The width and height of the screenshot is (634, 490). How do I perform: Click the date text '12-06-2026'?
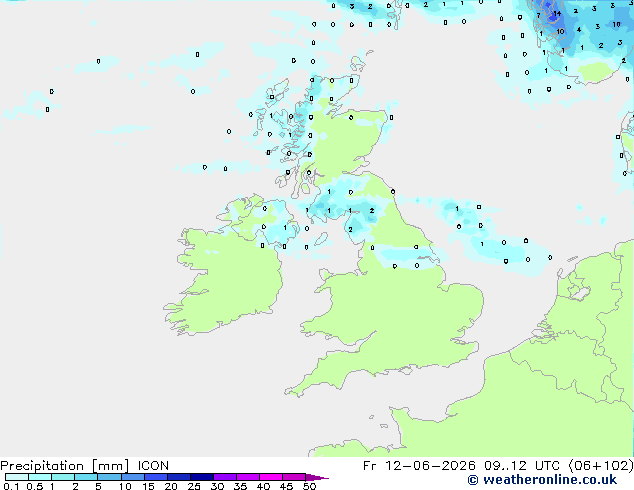430,466
